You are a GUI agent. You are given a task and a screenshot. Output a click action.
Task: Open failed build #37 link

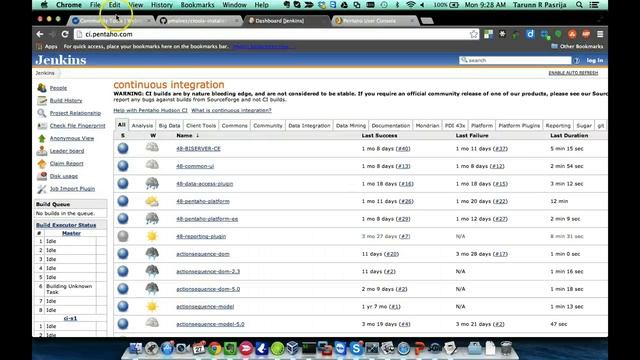coord(500,149)
